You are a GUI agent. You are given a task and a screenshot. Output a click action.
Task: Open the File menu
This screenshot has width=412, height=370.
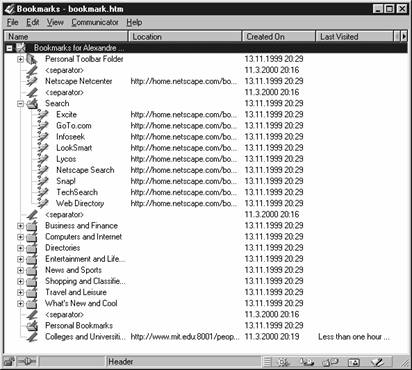point(13,22)
